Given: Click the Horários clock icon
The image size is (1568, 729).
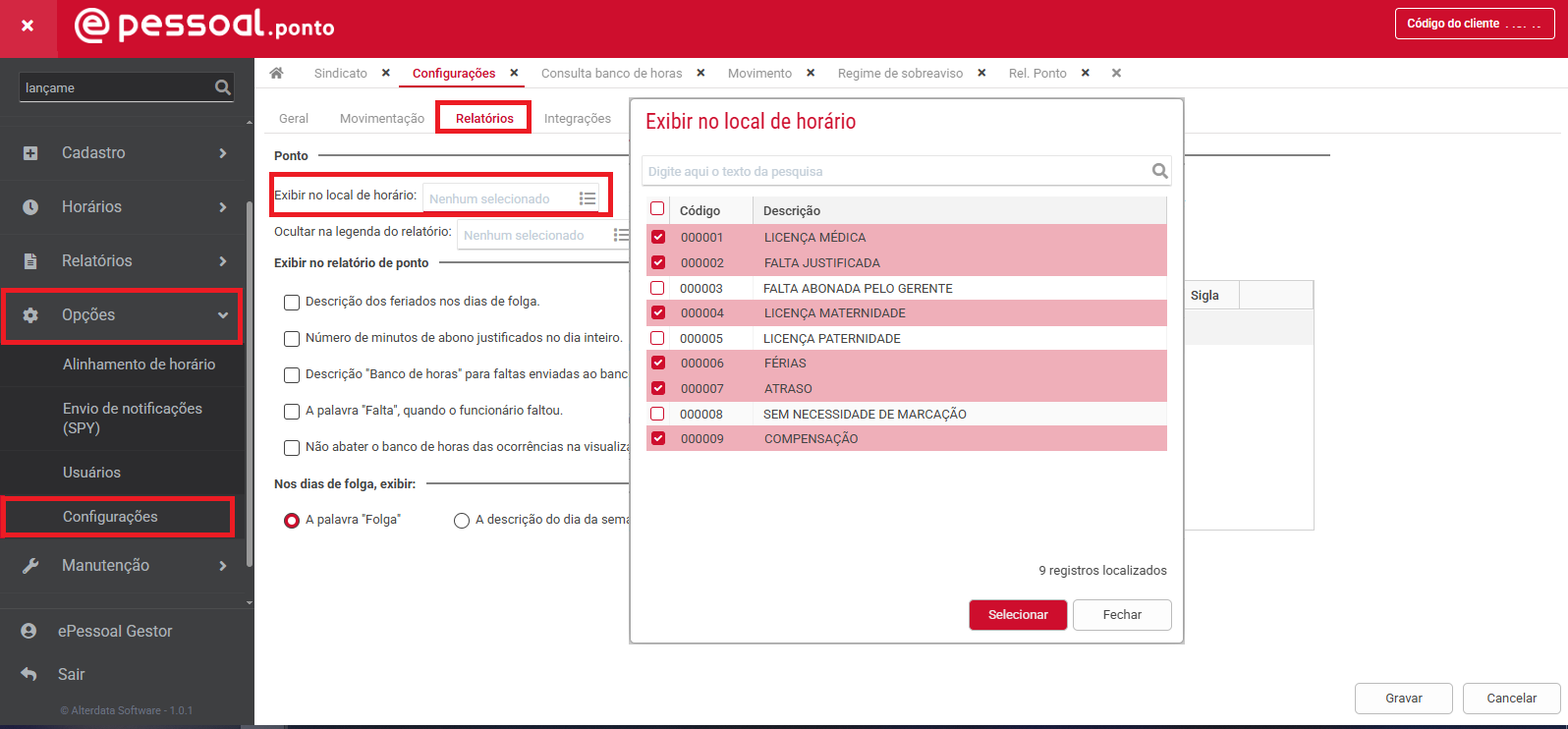Looking at the screenshot, I should [30, 207].
